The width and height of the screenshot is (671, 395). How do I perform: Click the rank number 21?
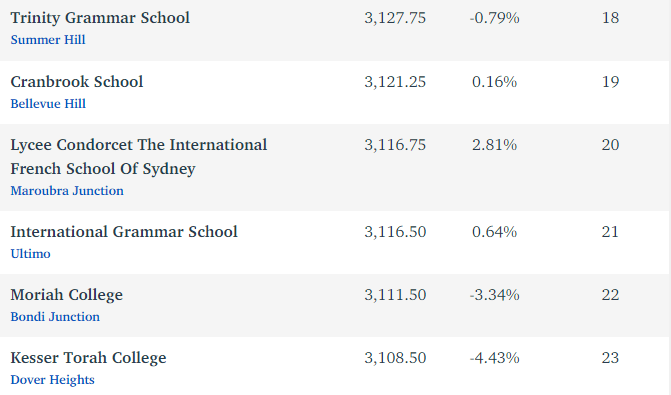[610, 232]
